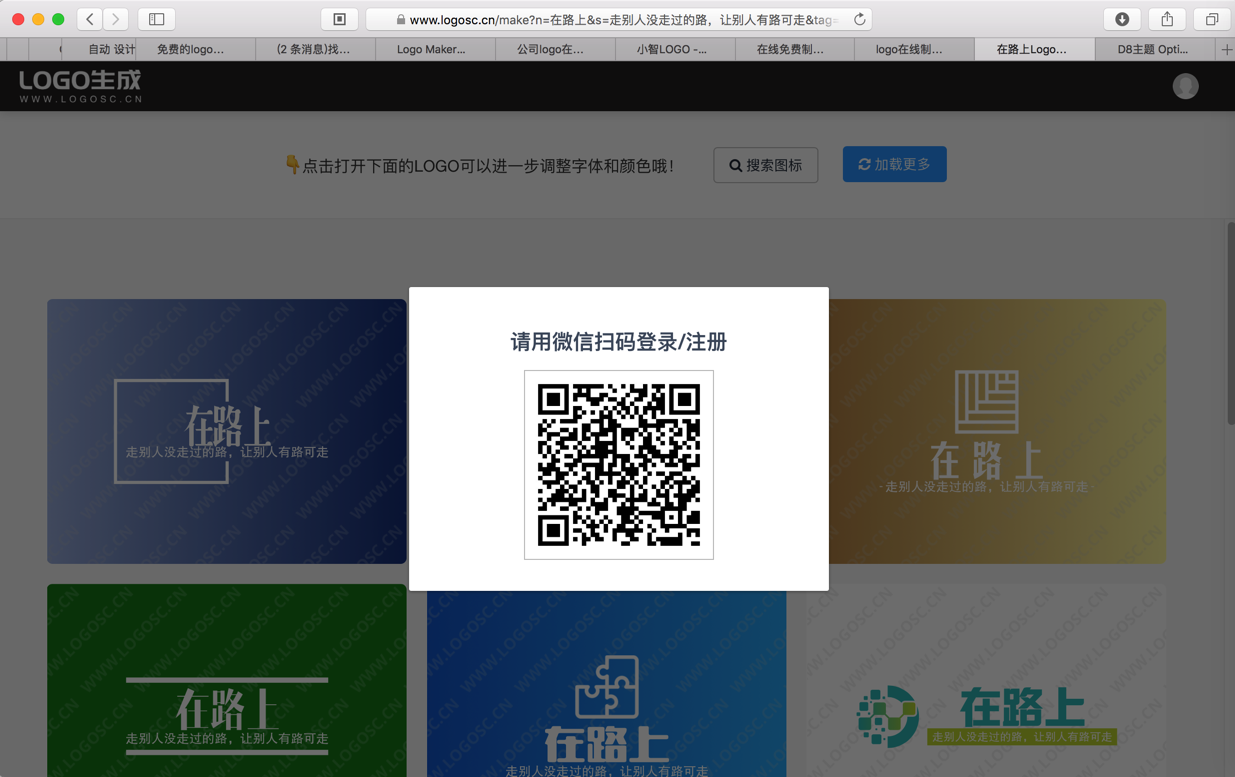The height and width of the screenshot is (777, 1235).
Task: Open the dark blue framed 在路上 logo card
Action: 227,431
